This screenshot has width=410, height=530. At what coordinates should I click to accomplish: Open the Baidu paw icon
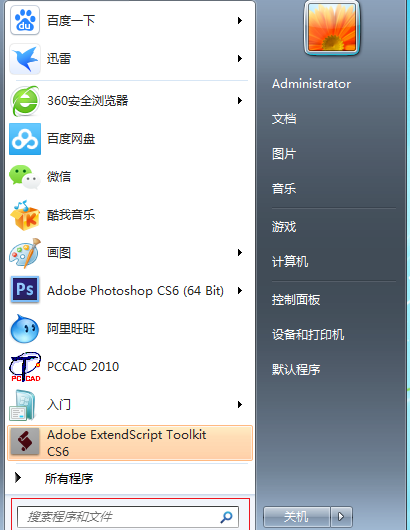(x=25, y=20)
